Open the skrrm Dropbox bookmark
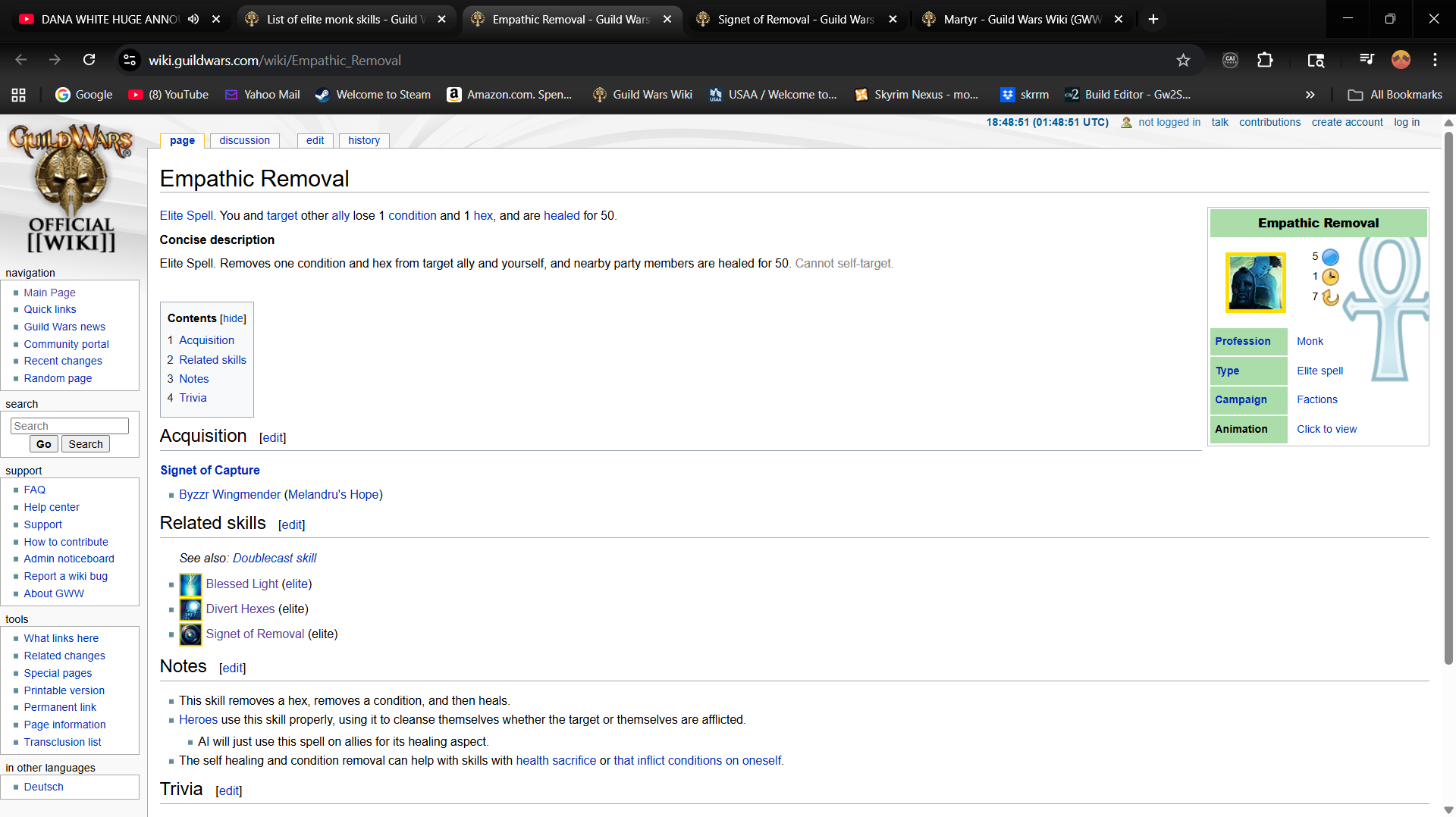Image resolution: width=1456 pixels, height=817 pixels. (1025, 95)
